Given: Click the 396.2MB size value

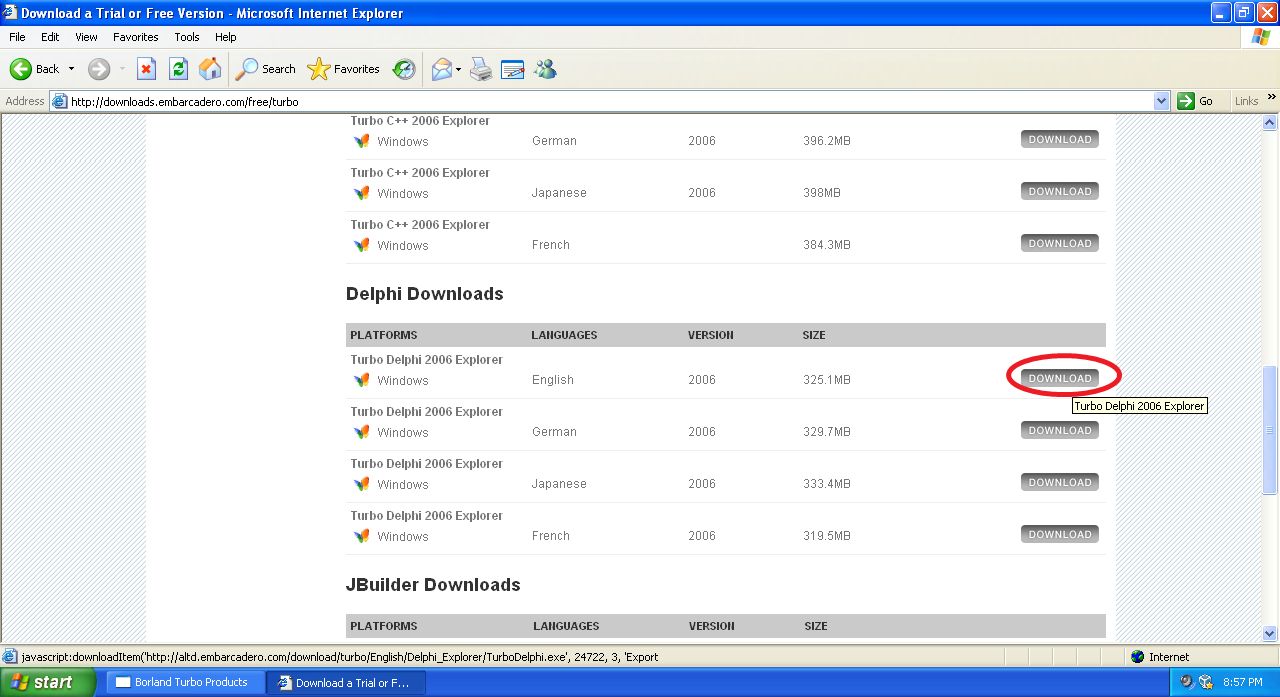Looking at the screenshot, I should pos(826,141).
